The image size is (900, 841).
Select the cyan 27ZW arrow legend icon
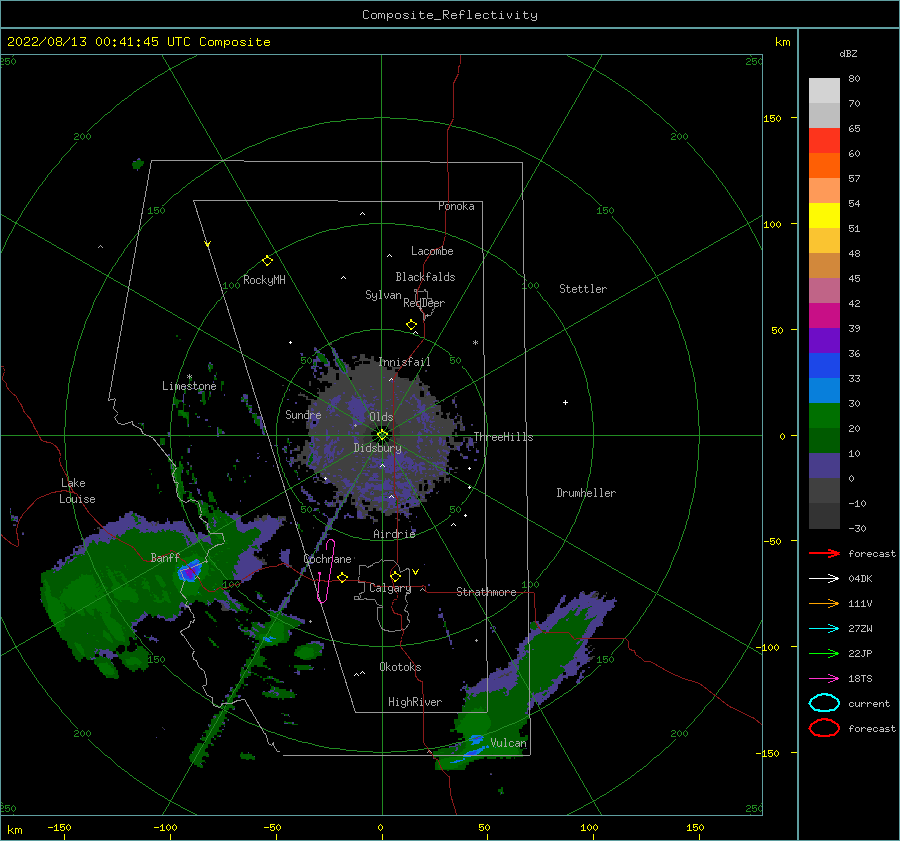[824, 628]
